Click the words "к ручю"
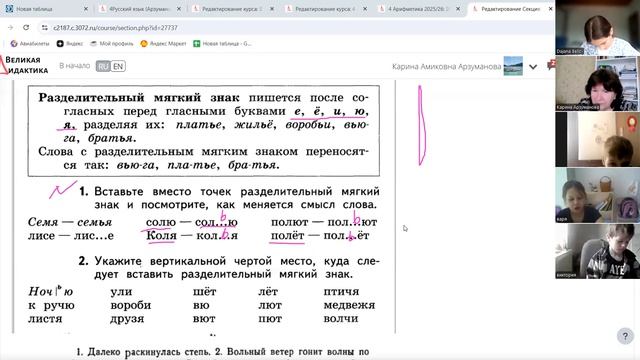 [x=51, y=306]
